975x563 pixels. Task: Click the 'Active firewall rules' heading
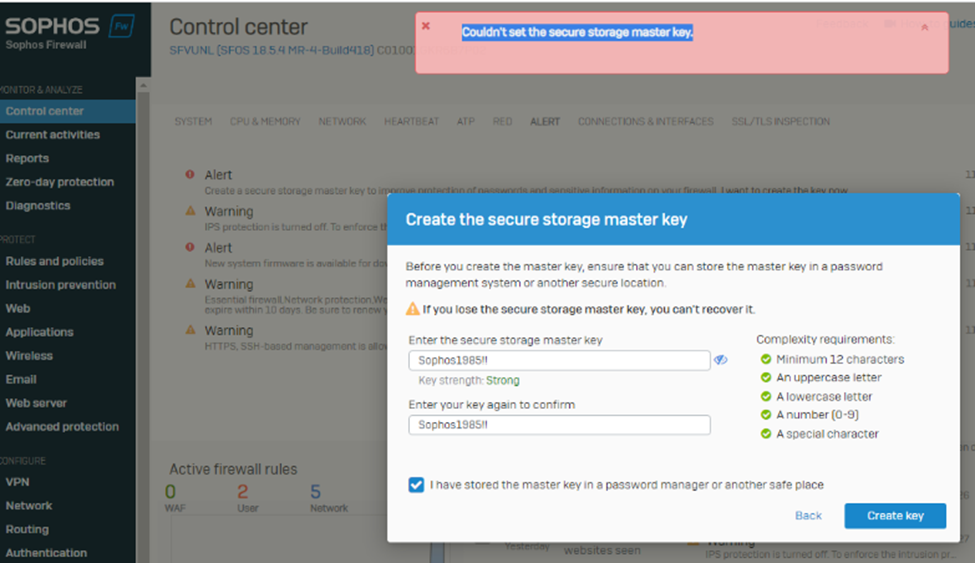pos(233,469)
